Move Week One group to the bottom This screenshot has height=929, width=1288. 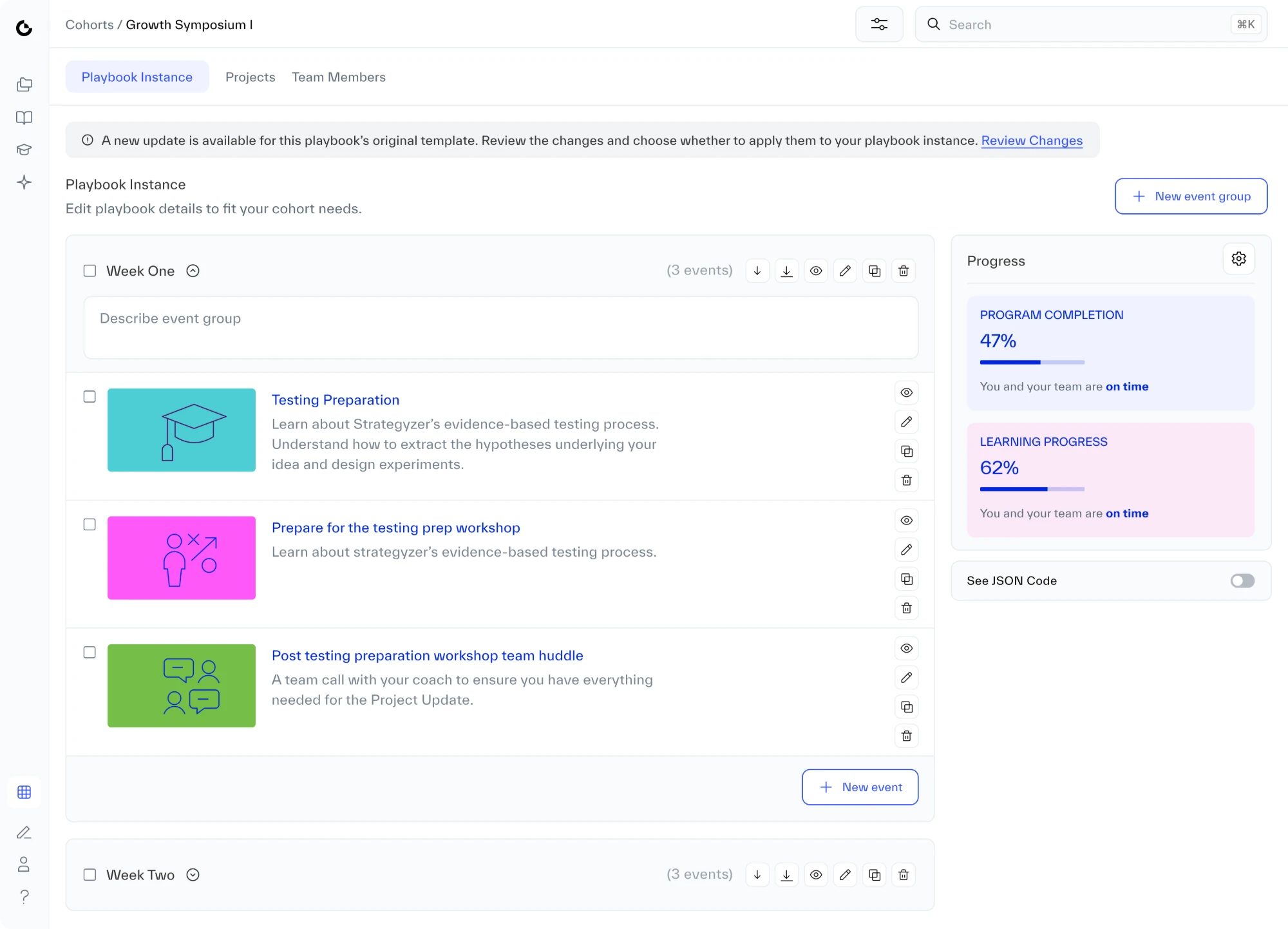pos(786,271)
